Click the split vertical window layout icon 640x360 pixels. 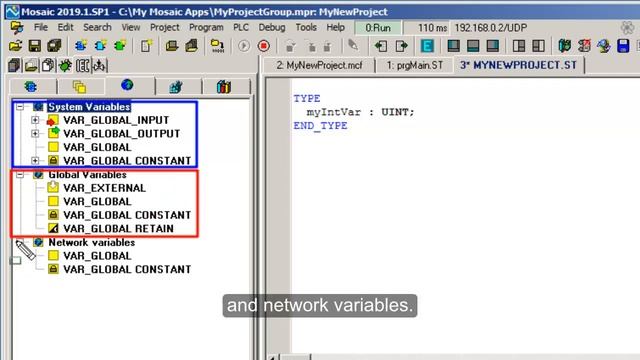(x=519, y=46)
